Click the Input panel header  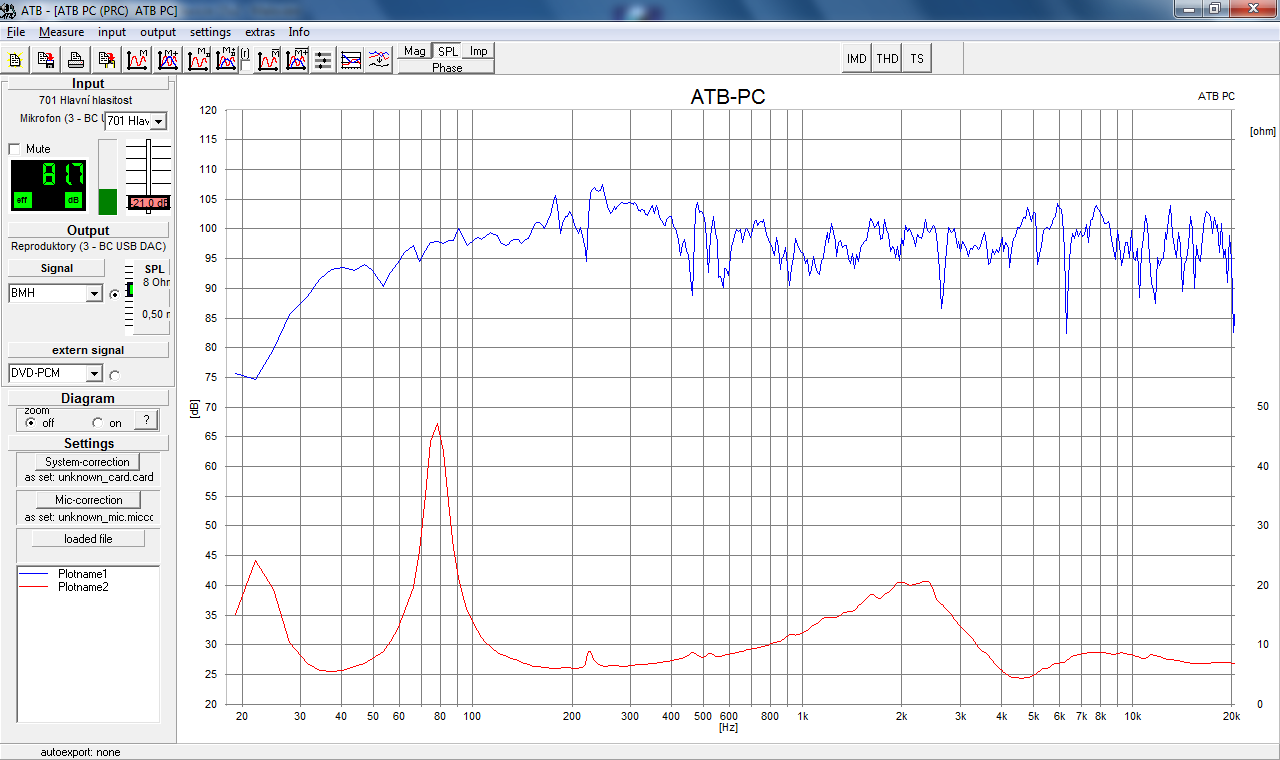88,84
